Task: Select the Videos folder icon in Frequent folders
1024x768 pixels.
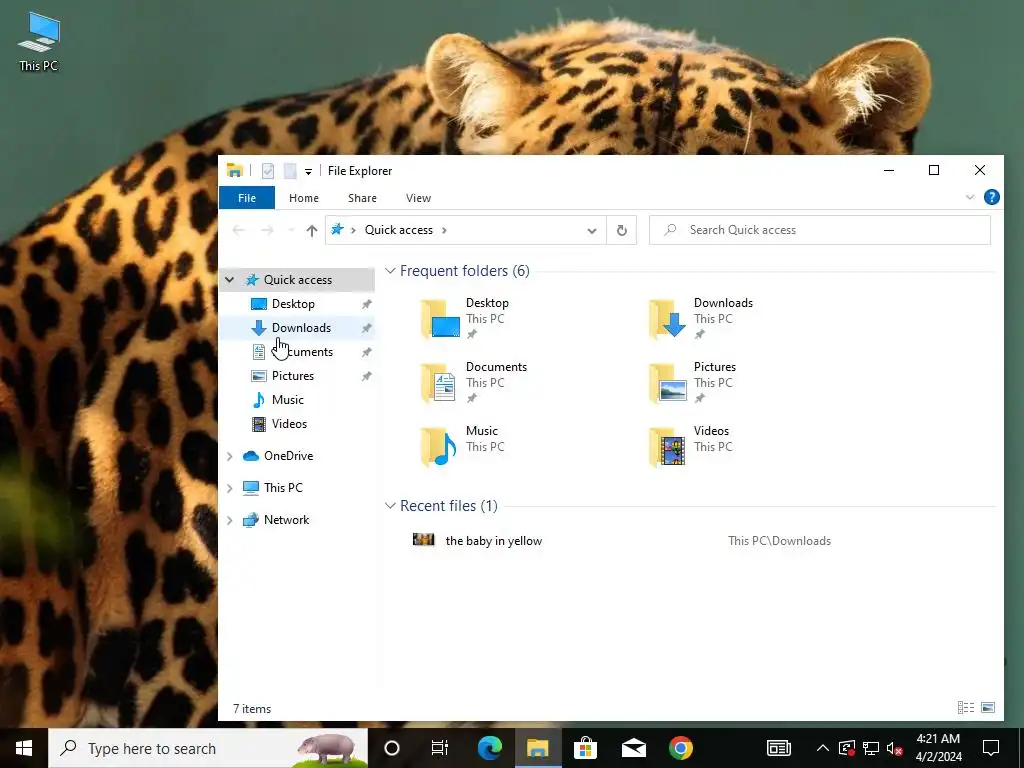Action: point(668,447)
